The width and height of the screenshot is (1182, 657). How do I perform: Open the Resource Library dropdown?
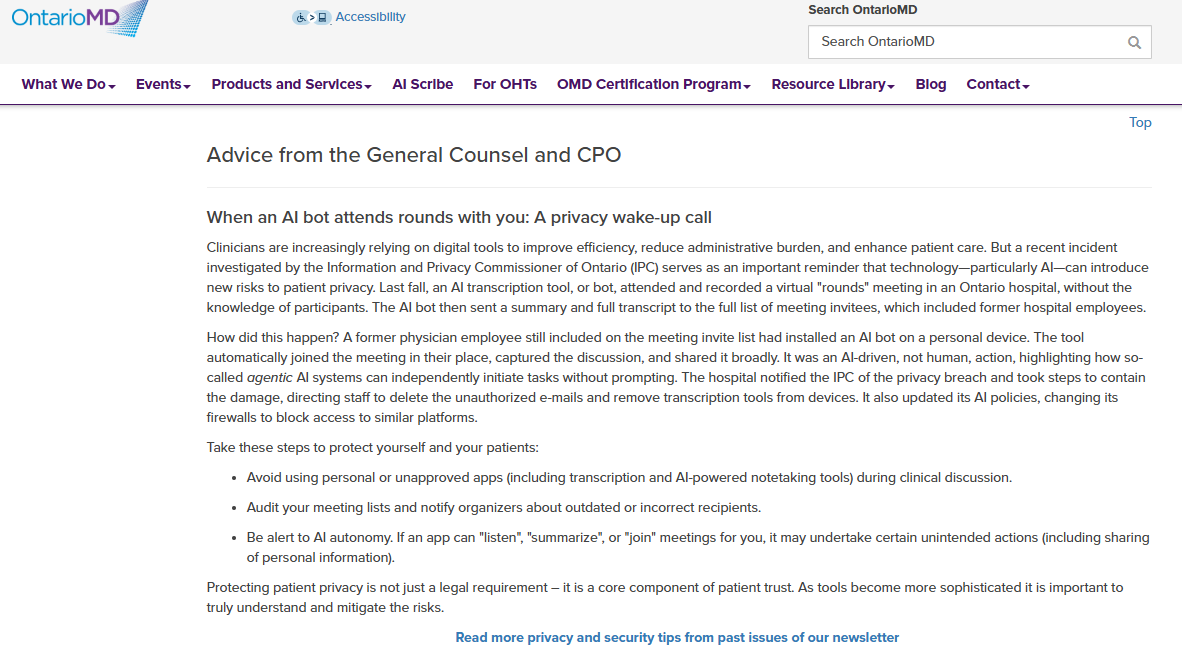coord(832,85)
